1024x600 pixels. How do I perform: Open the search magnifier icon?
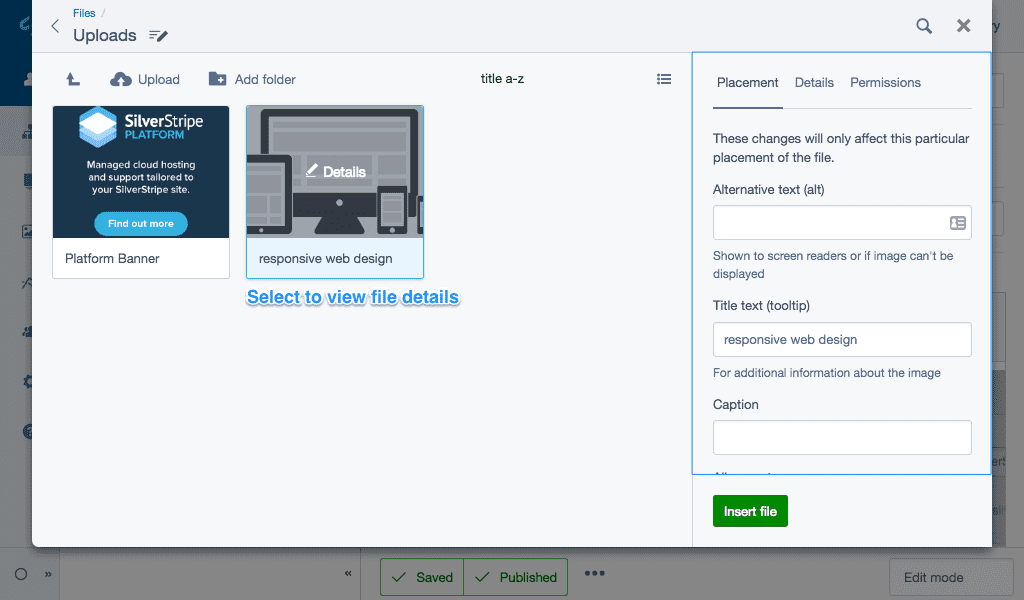pyautogui.click(x=924, y=26)
